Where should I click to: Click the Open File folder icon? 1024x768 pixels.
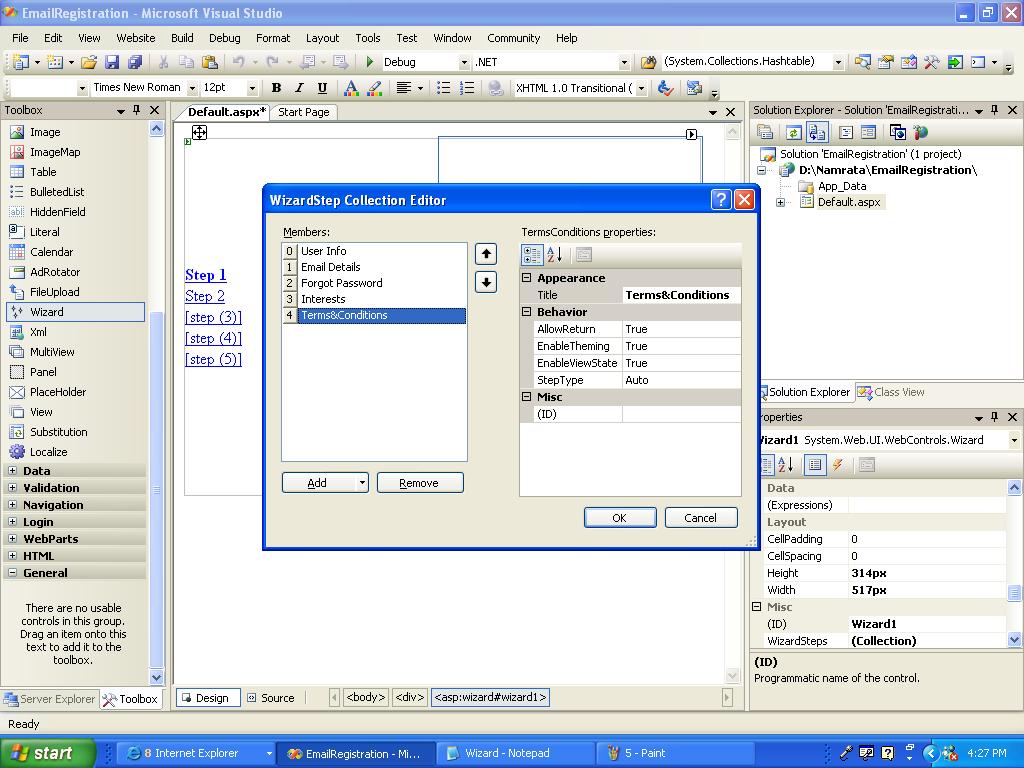pos(89,61)
